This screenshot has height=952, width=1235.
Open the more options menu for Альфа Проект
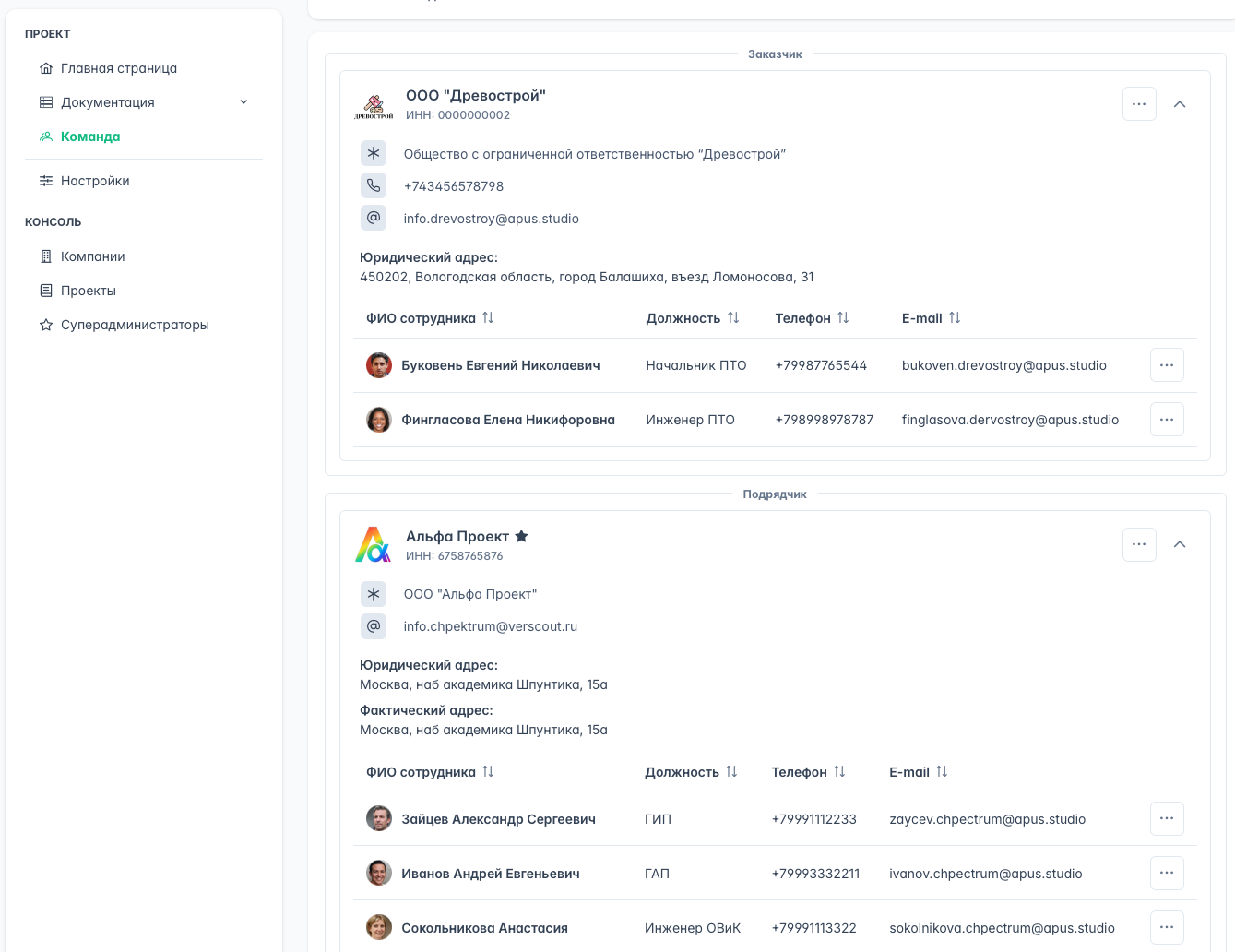point(1139,544)
